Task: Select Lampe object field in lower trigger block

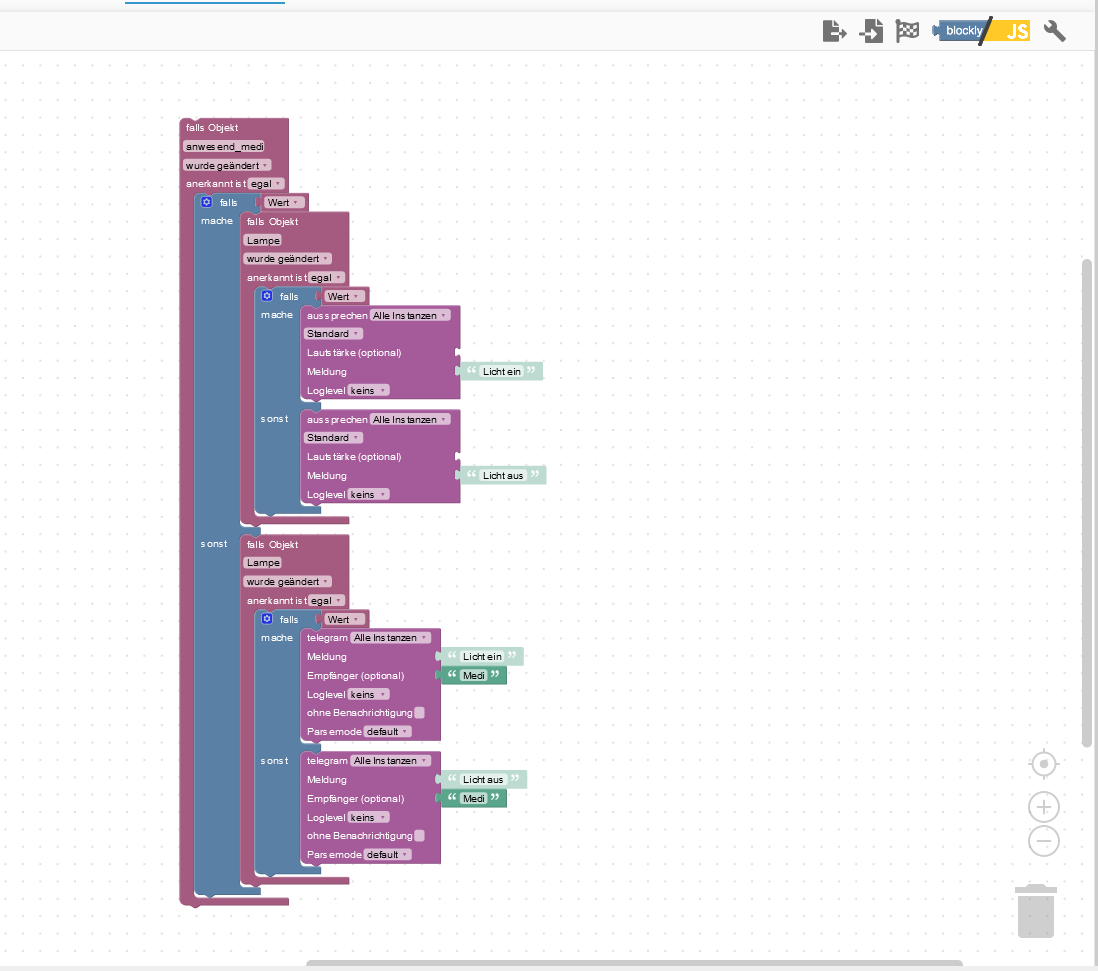Action: click(263, 563)
